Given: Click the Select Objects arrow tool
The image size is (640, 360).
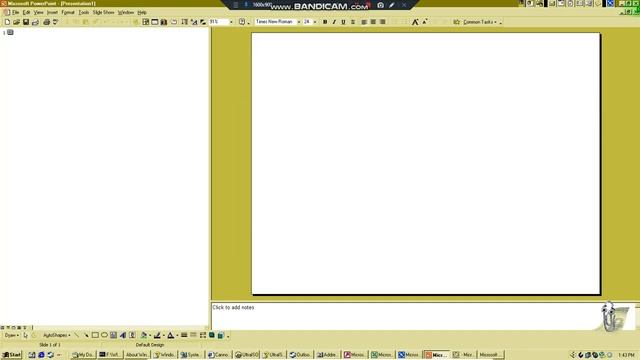Looking at the screenshot, I should (25, 336).
